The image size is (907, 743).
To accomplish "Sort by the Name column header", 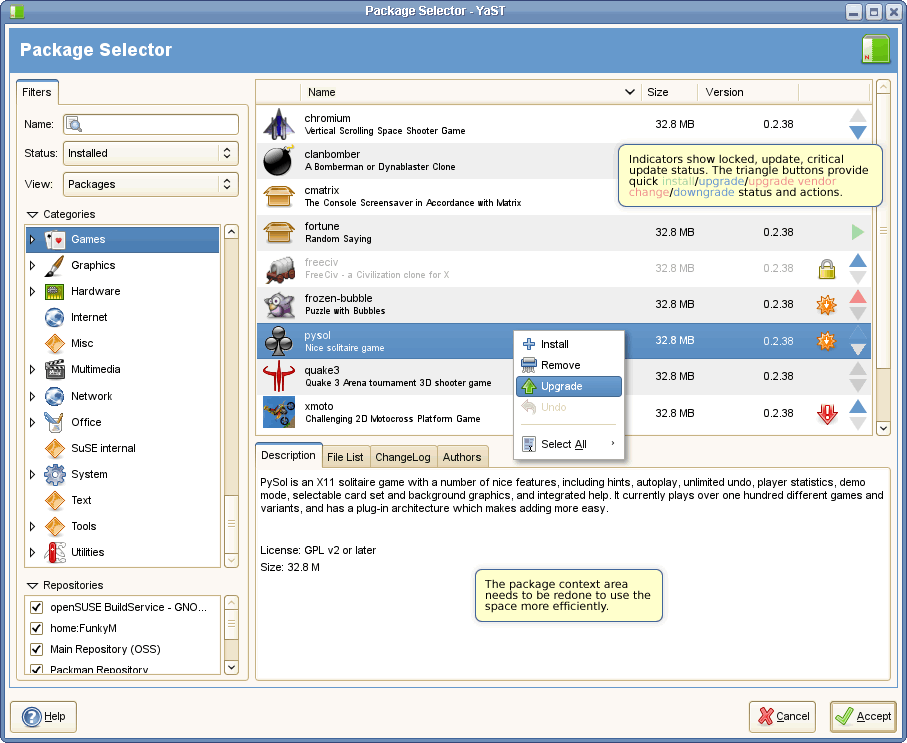I will [470, 92].
